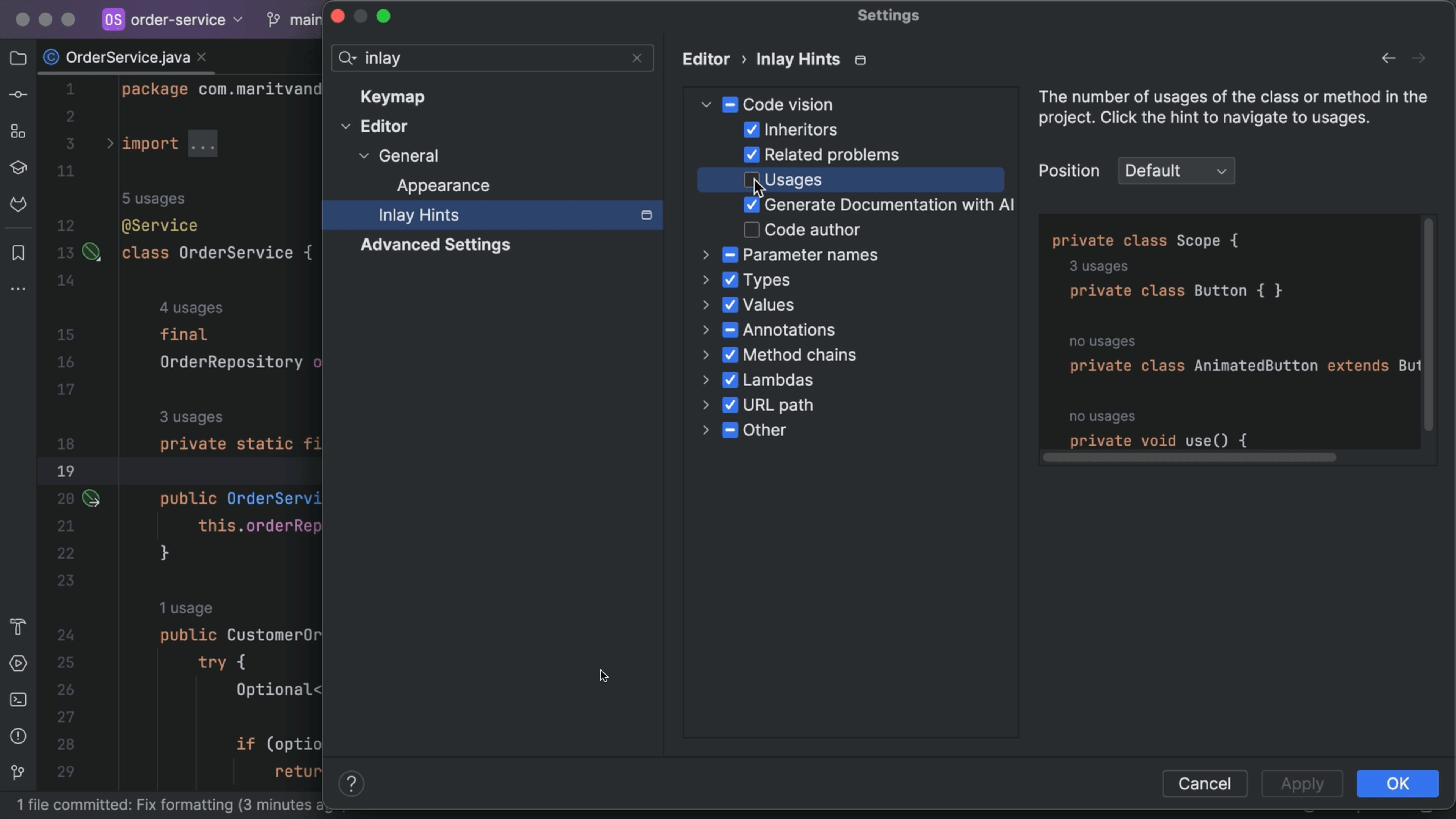
Task: Switch to the OrderService.java tab
Action: pos(127,58)
